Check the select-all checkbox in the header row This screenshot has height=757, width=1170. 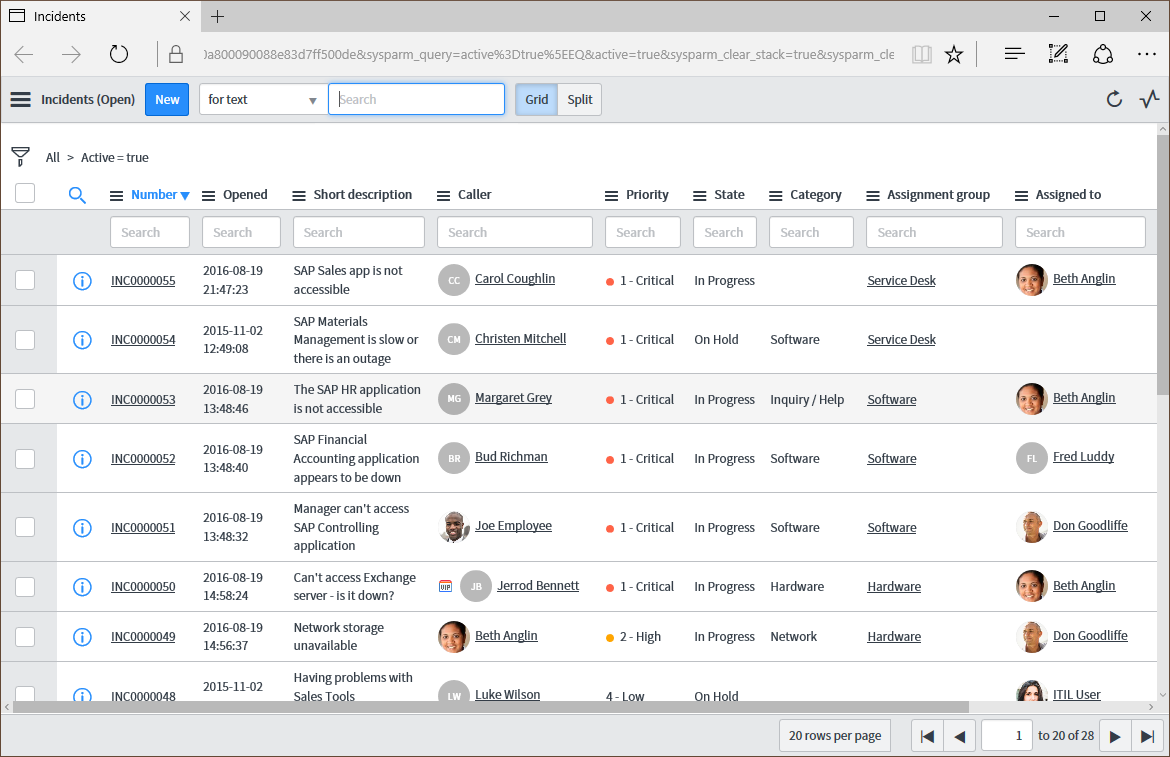tap(24, 193)
